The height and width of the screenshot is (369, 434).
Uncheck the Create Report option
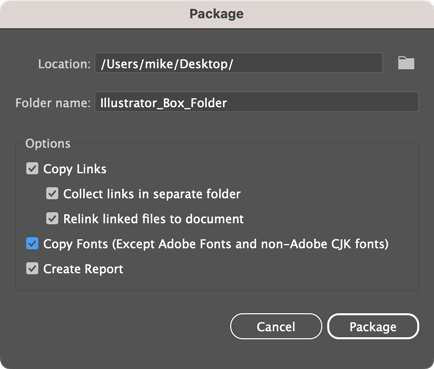tap(32, 268)
